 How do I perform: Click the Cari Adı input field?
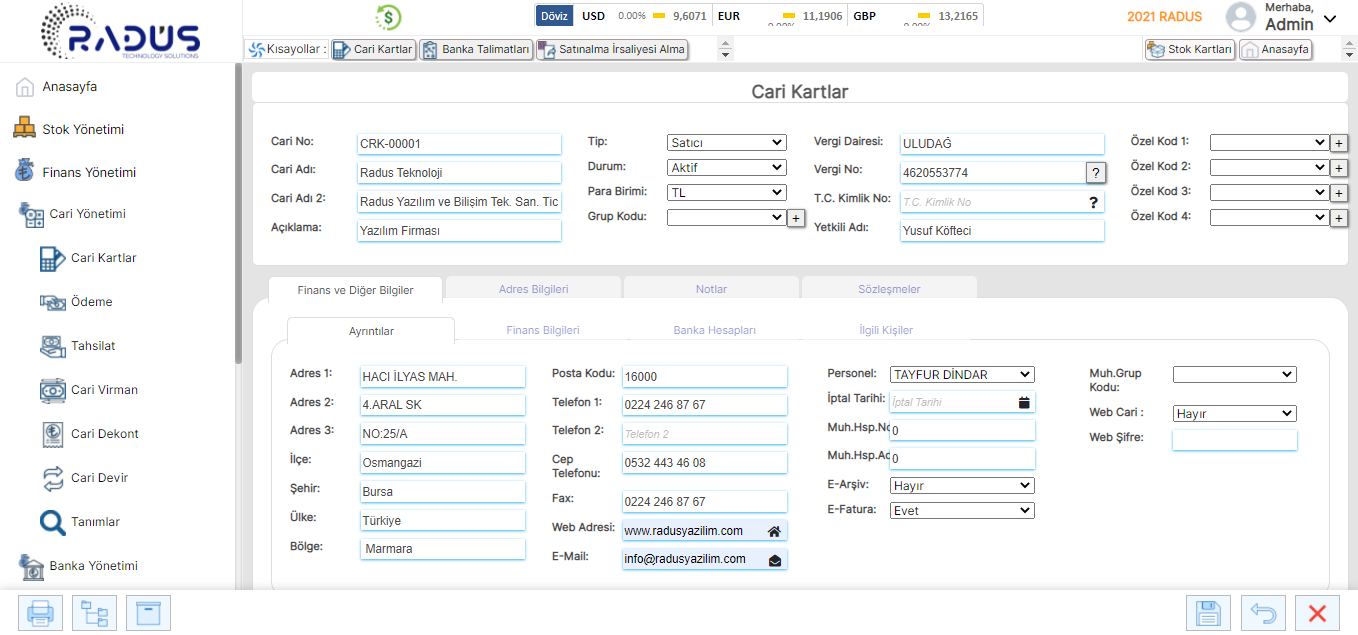(x=459, y=173)
